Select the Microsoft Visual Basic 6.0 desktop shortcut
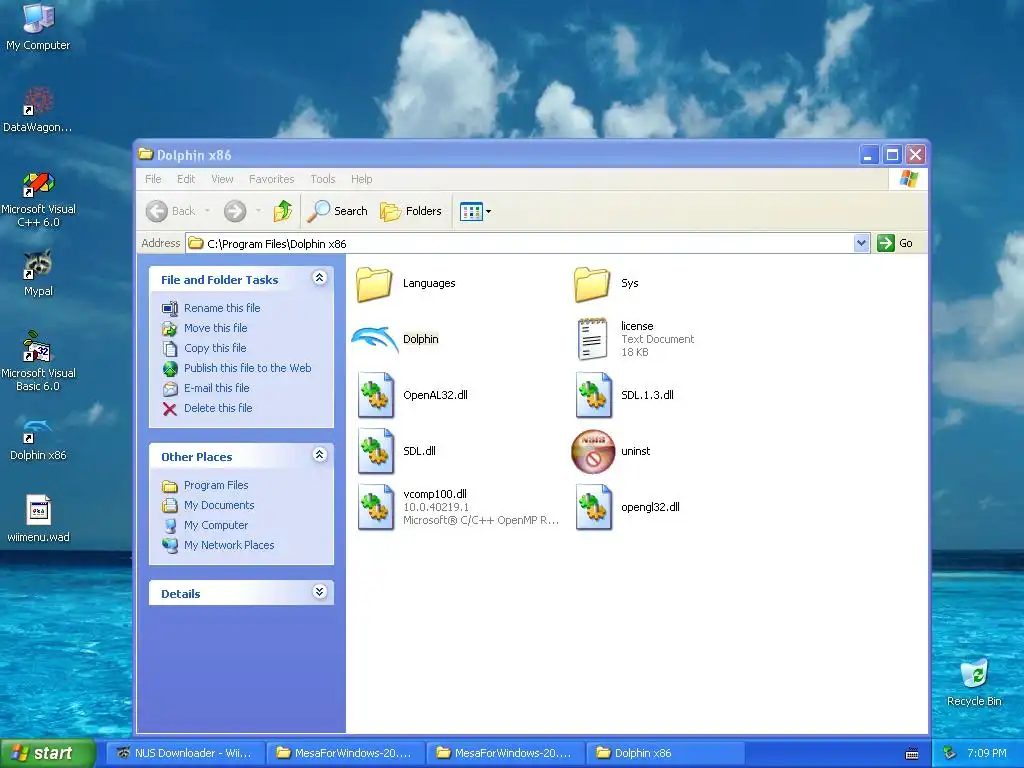The width and height of the screenshot is (1024, 768). pos(38,361)
